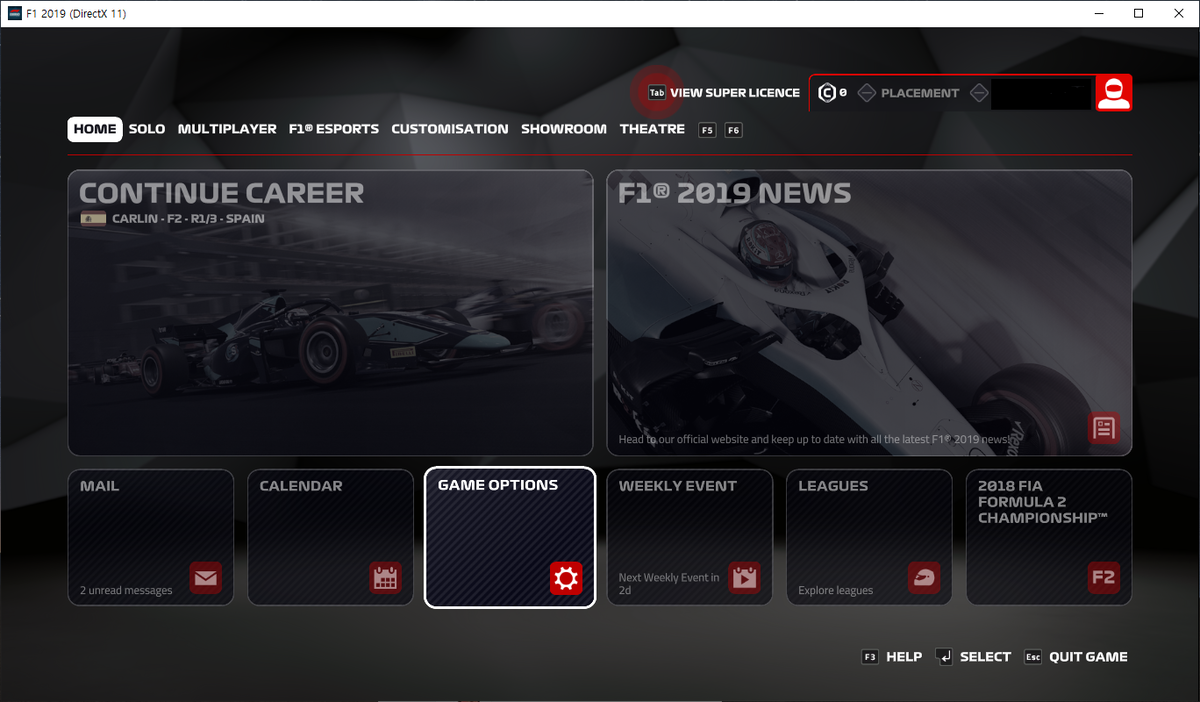Select the CONTINUE CAREER tile
This screenshot has height=702, width=1200.
(x=330, y=312)
